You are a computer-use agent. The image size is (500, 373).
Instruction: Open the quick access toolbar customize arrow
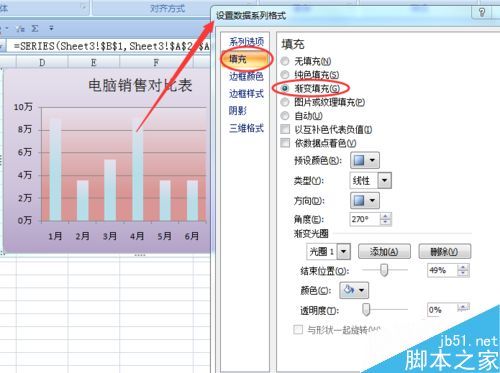tap(51, 29)
